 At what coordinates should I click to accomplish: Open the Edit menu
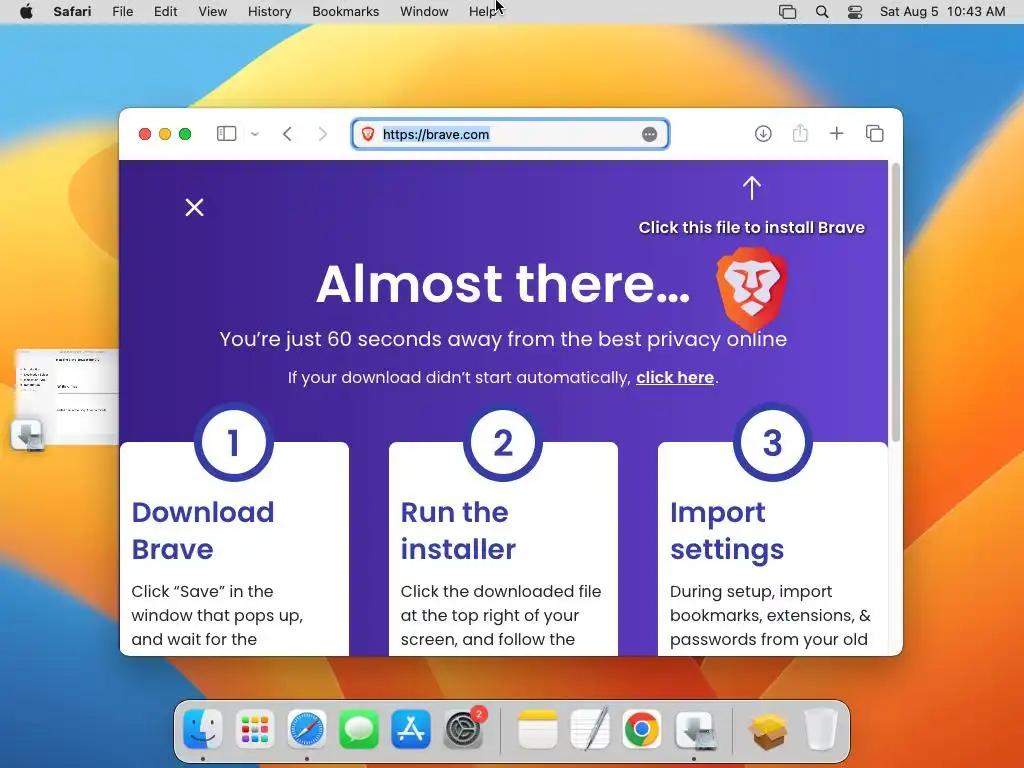tap(165, 12)
